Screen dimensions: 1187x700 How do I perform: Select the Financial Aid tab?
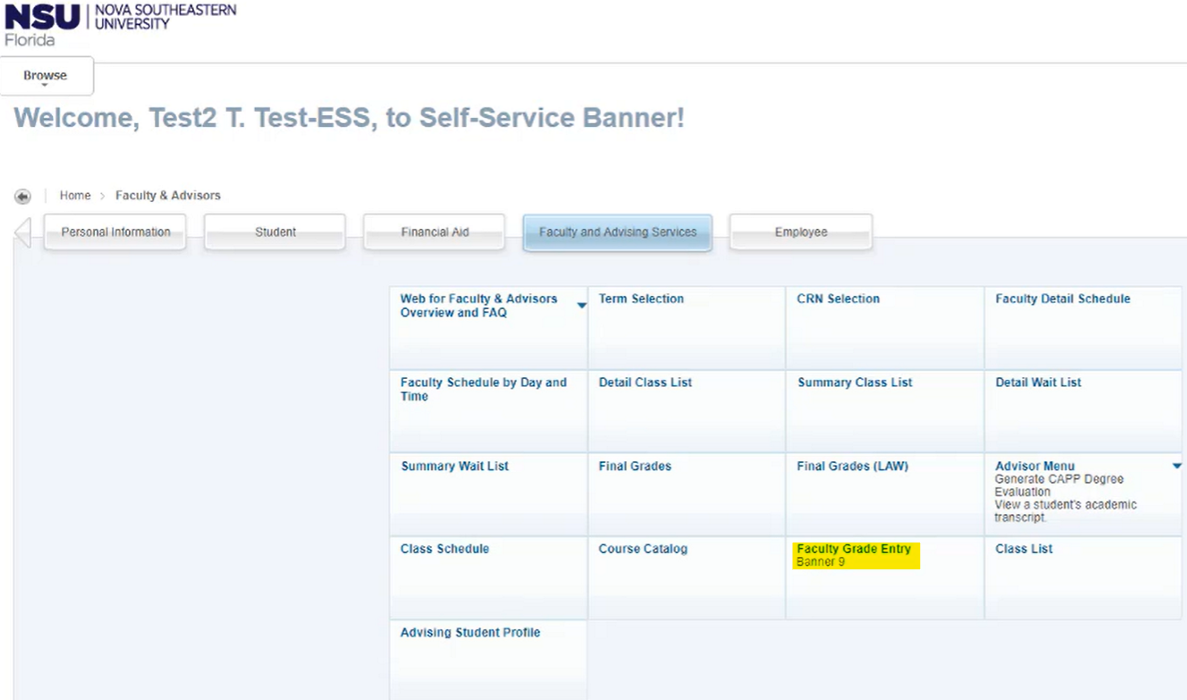point(434,232)
